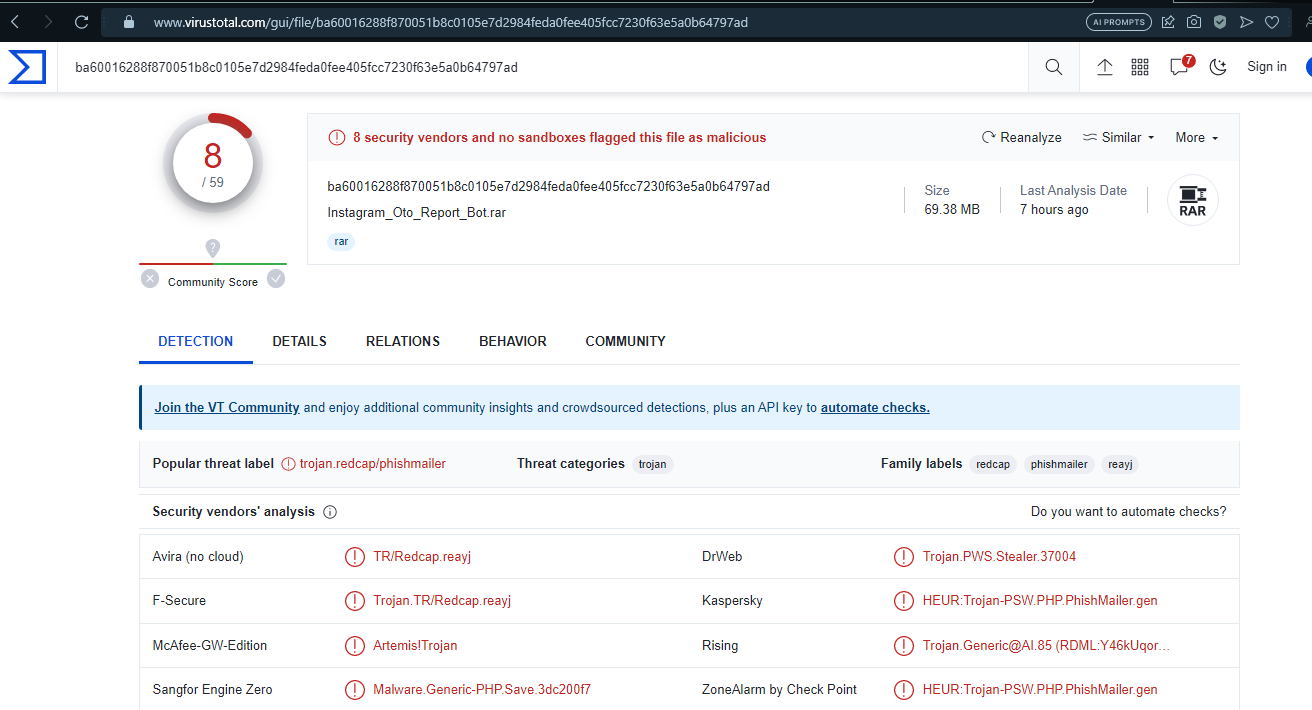Click the camera snapshot icon in address bar
This screenshot has height=710, width=1312.
(1194, 21)
